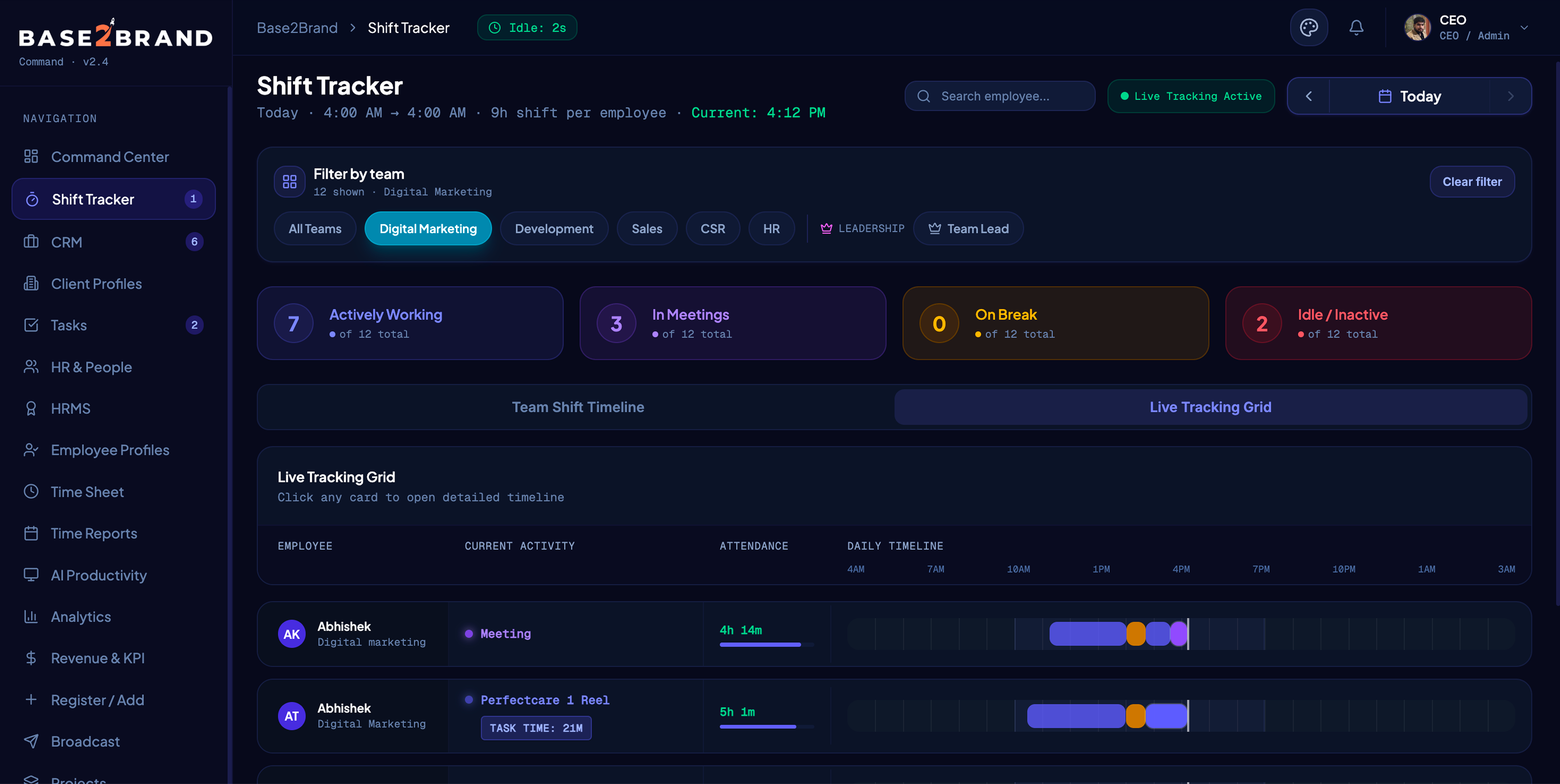
Task: Expand the CEO account dropdown chevron
Action: [x=1524, y=28]
